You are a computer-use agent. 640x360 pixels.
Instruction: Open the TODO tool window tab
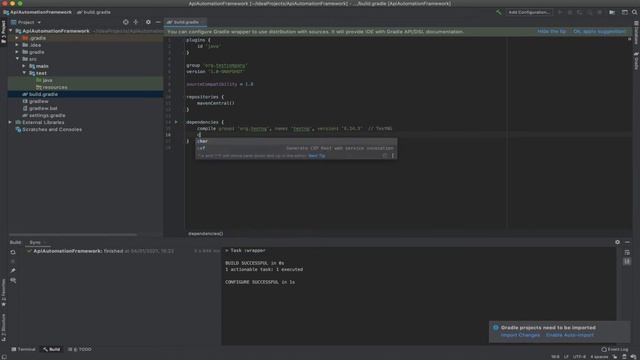[x=80, y=349]
